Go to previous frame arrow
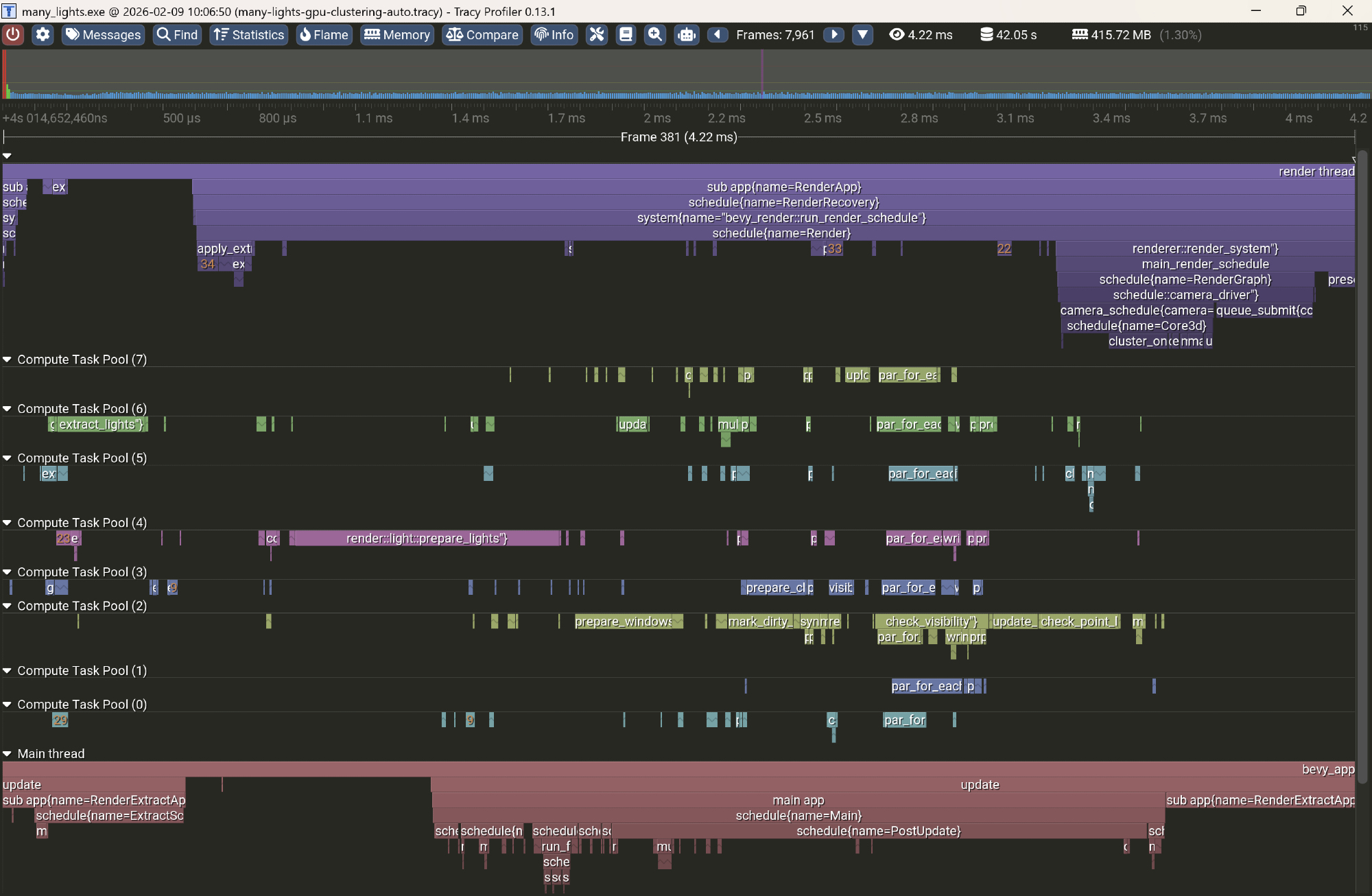 pyautogui.click(x=718, y=34)
